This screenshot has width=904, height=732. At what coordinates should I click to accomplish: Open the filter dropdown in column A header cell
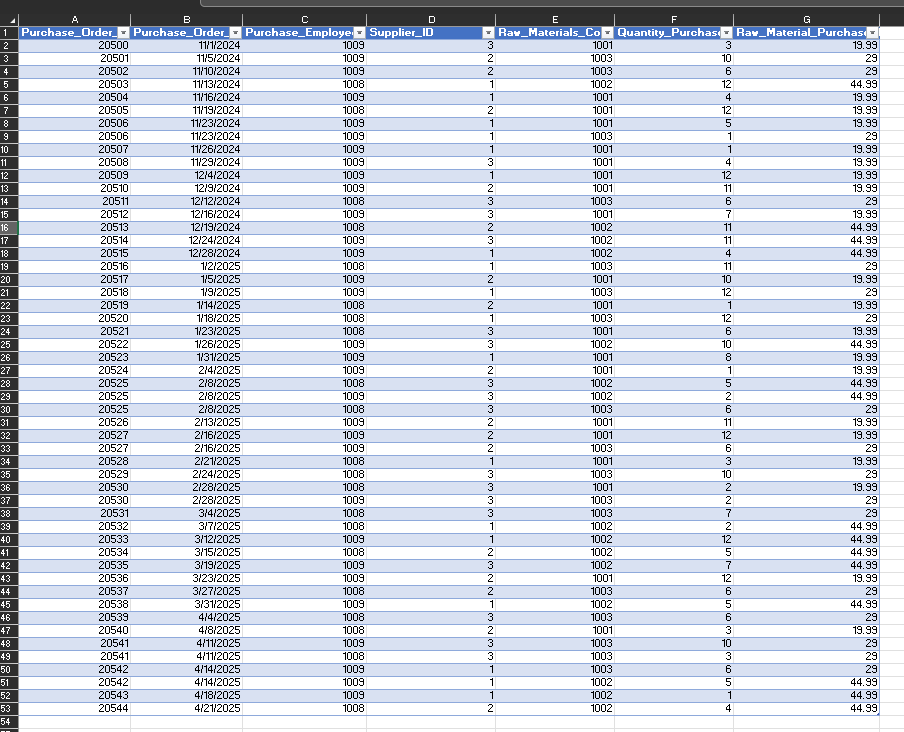click(123, 33)
